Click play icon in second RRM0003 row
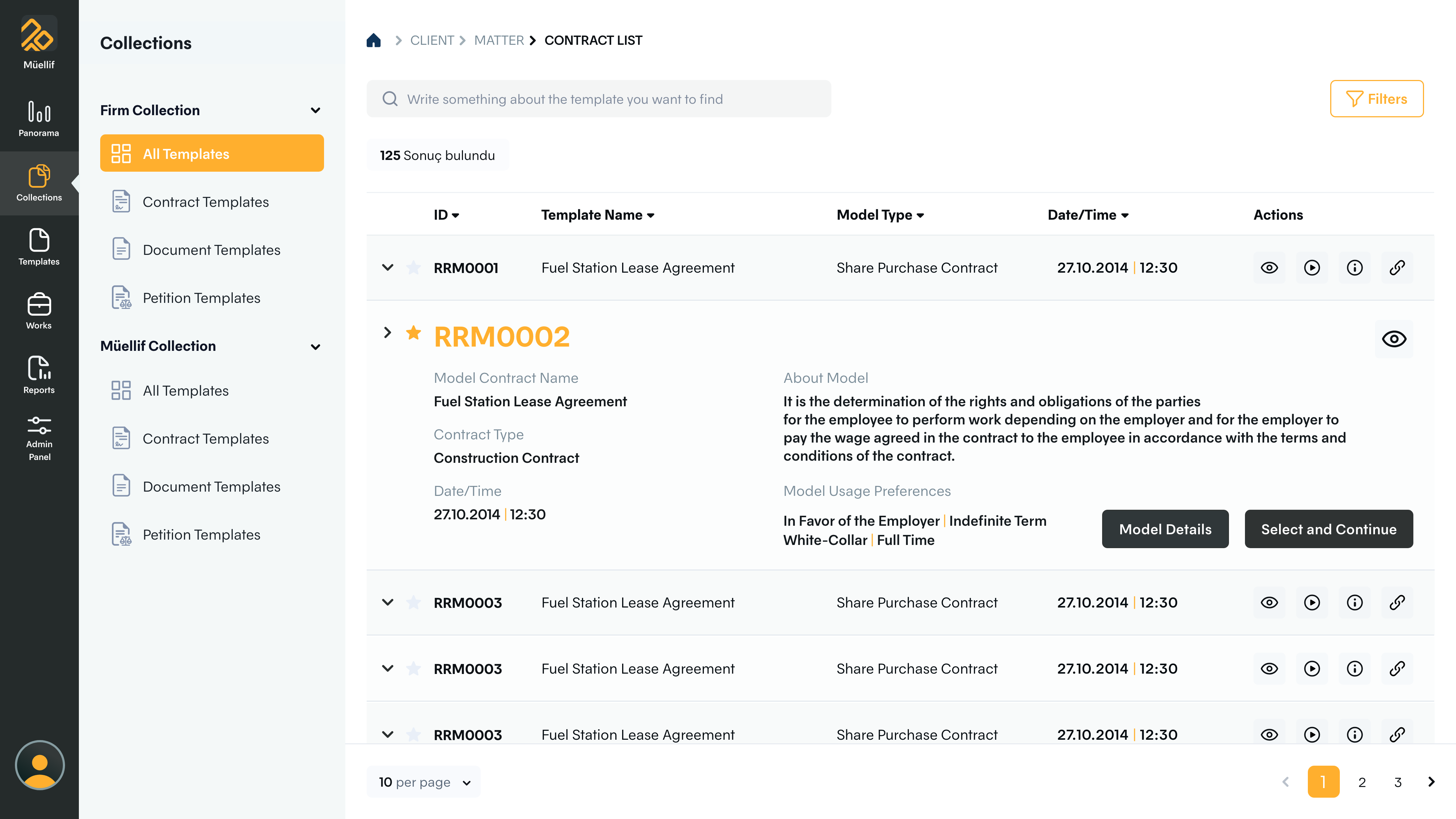Viewport: 1456px width, 819px height. [x=1312, y=669]
